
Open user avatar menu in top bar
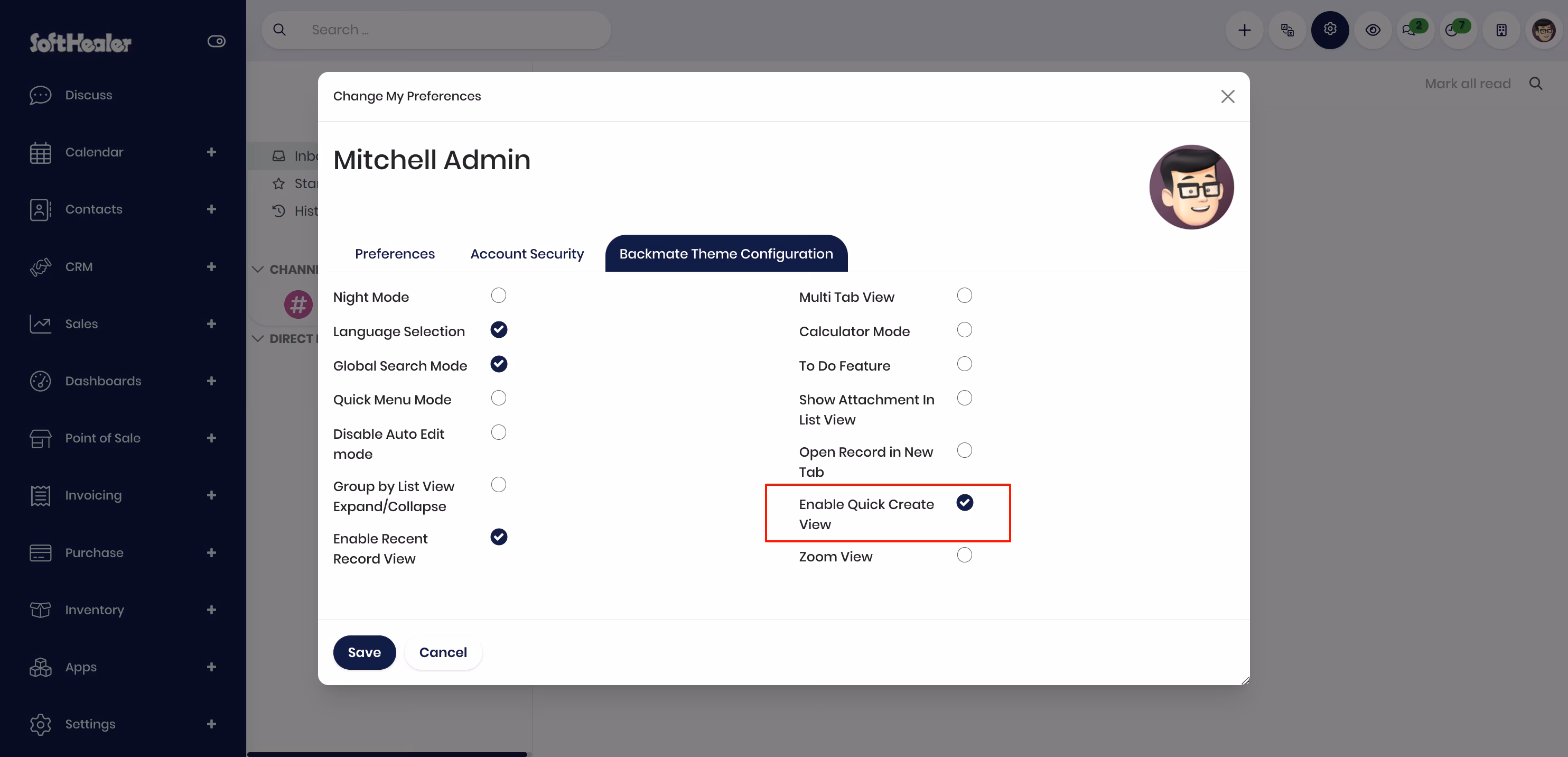(x=1544, y=30)
